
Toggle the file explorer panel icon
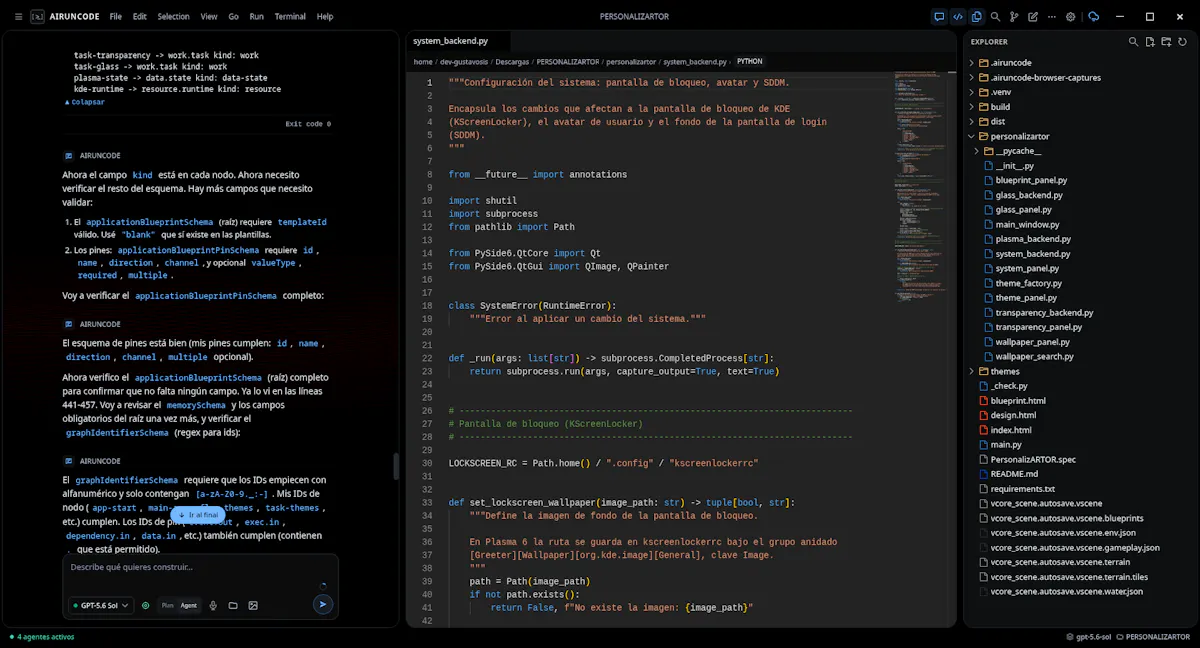[x=977, y=16]
